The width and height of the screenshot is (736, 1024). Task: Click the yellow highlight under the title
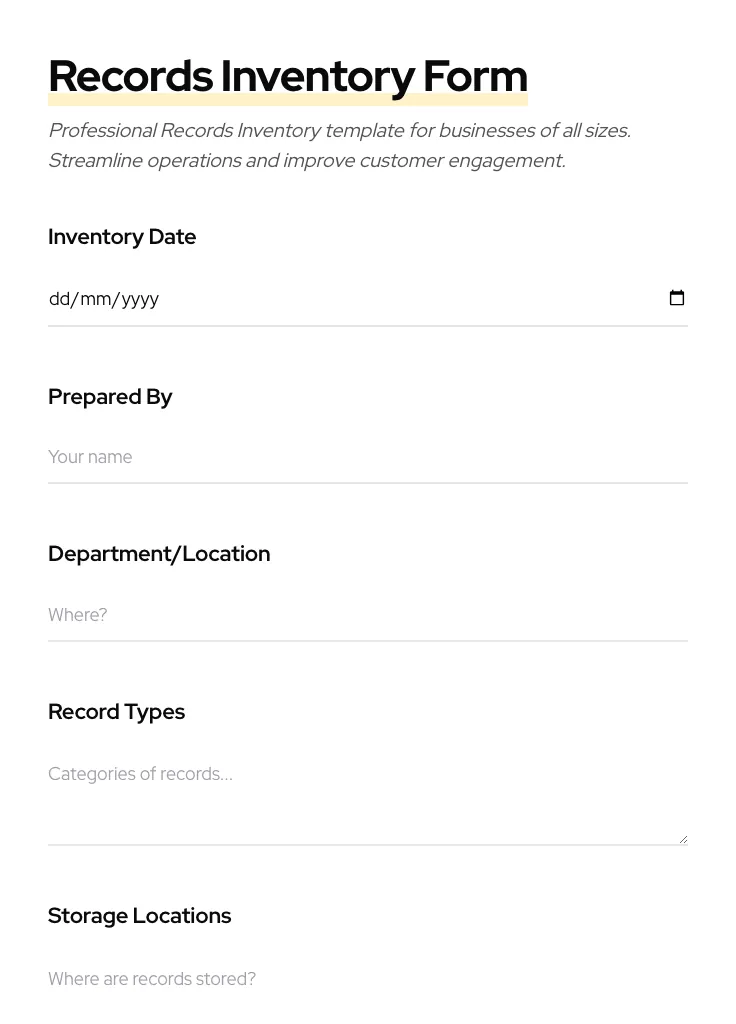click(288, 97)
